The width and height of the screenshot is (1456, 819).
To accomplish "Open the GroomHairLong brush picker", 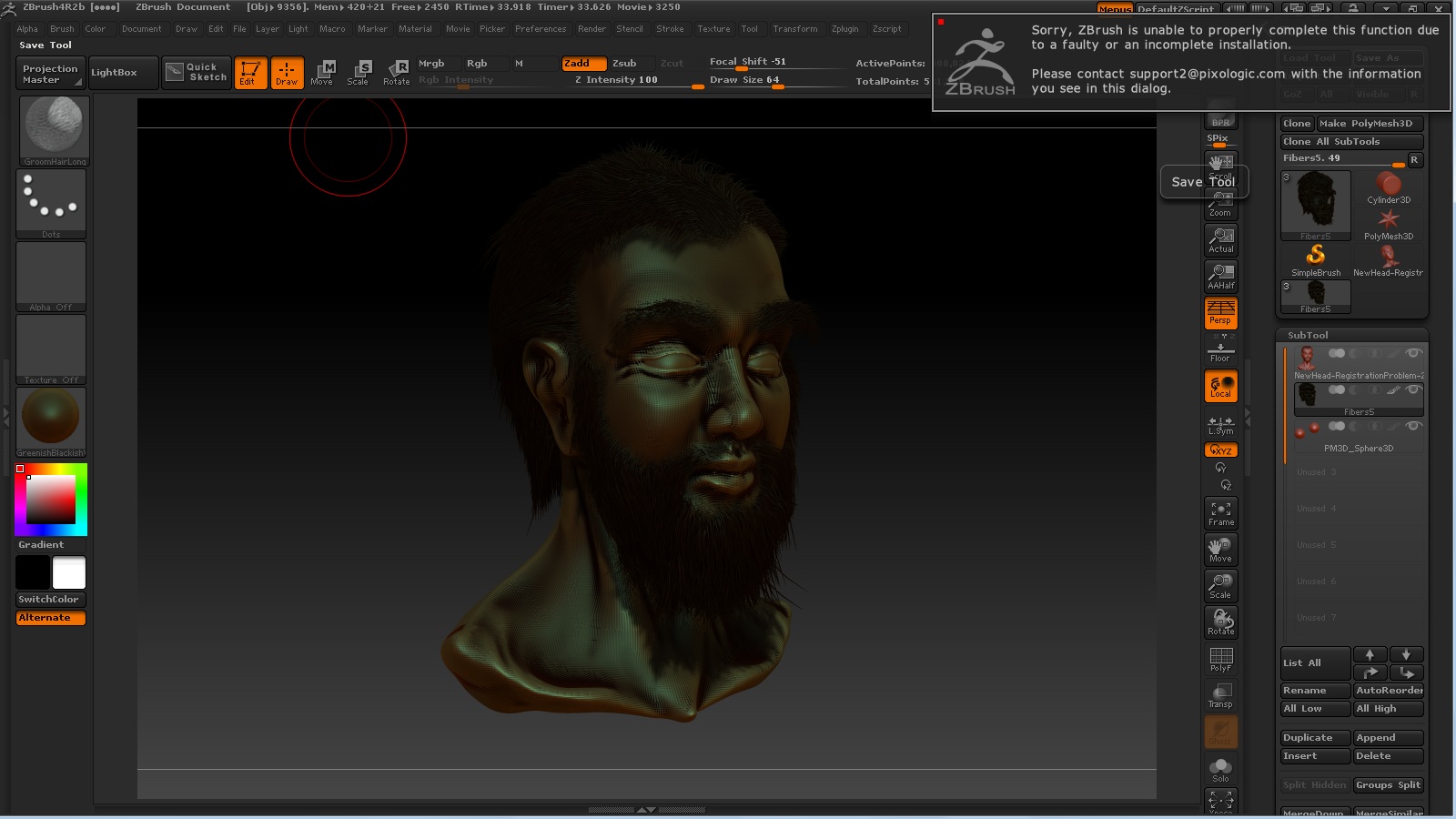I will 54,130.
